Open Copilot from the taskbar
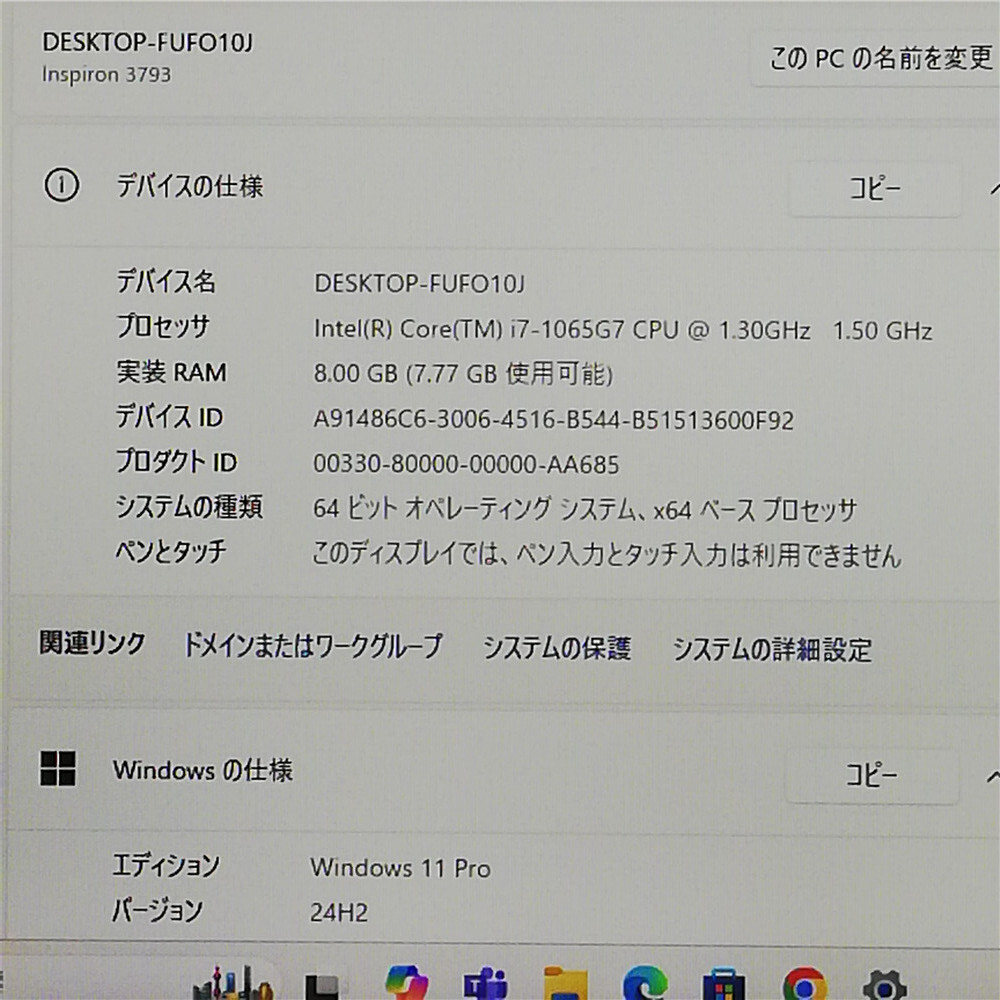Screen dimensions: 1000x1000 click(407, 983)
